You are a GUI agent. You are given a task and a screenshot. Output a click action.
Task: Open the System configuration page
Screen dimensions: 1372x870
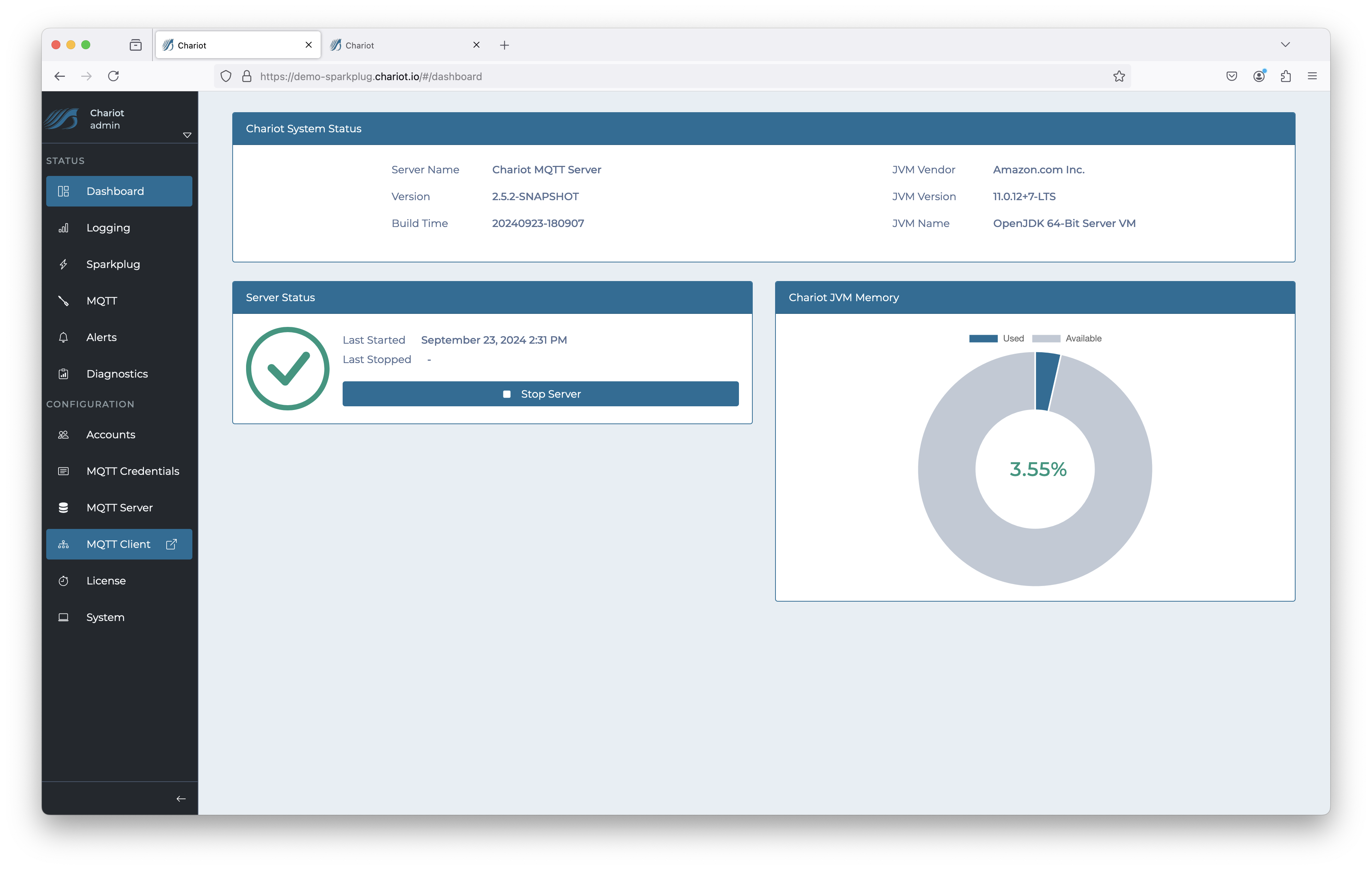pos(119,617)
